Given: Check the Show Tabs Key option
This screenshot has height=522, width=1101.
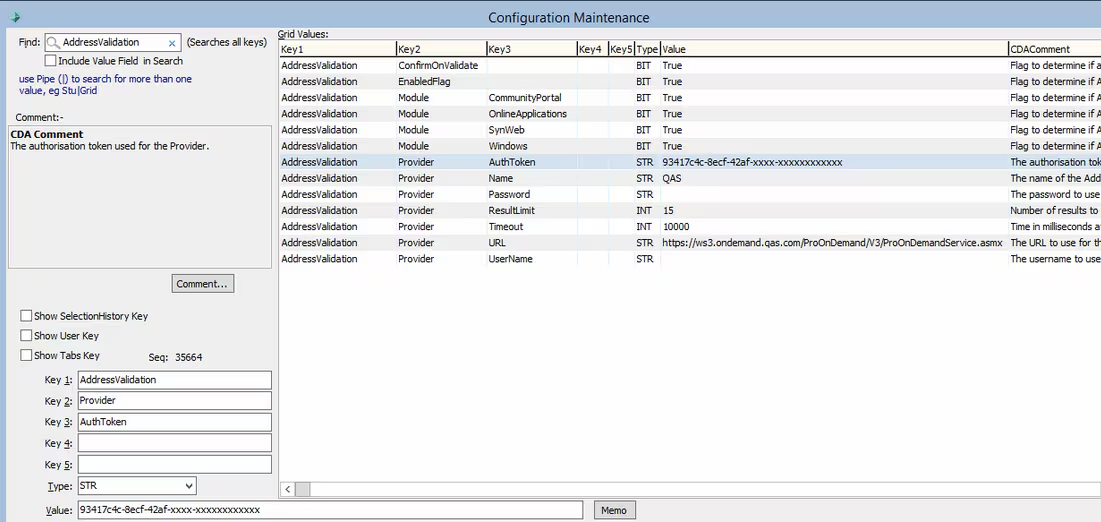Looking at the screenshot, I should click(26, 355).
